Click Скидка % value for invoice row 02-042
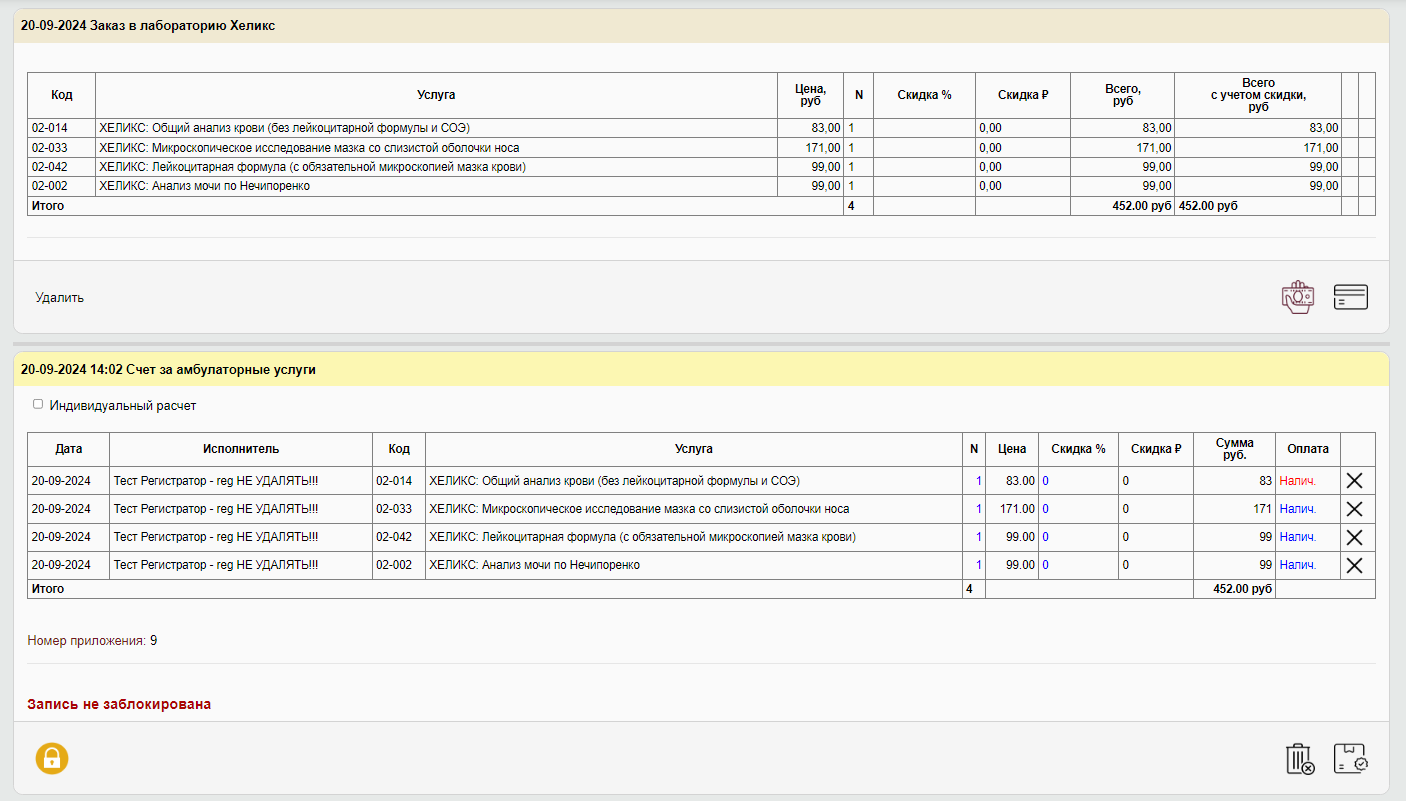 [1046, 537]
